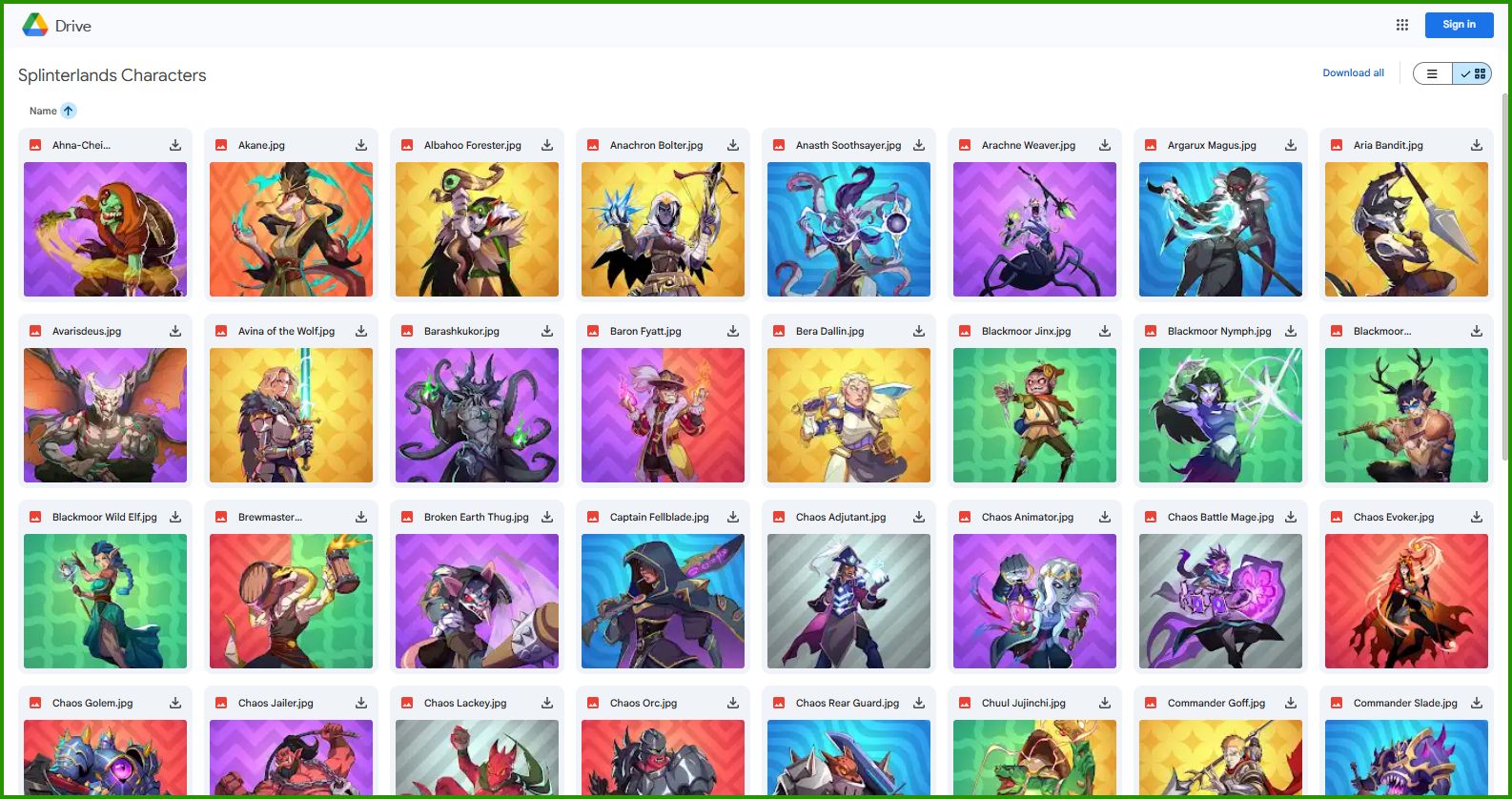Download Chaos Jailer.jpg
Viewport: 1512px width, 799px height.
[x=361, y=703]
